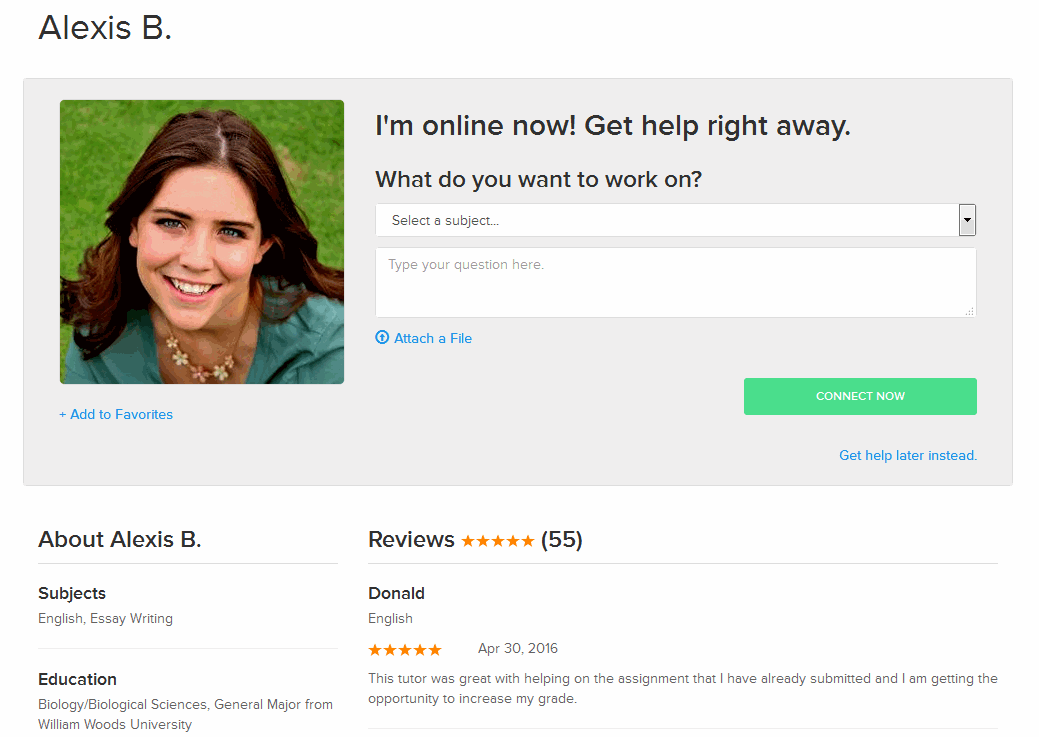1039x737 pixels.
Task: Click the Subjects heading in About section
Action: 72,593
